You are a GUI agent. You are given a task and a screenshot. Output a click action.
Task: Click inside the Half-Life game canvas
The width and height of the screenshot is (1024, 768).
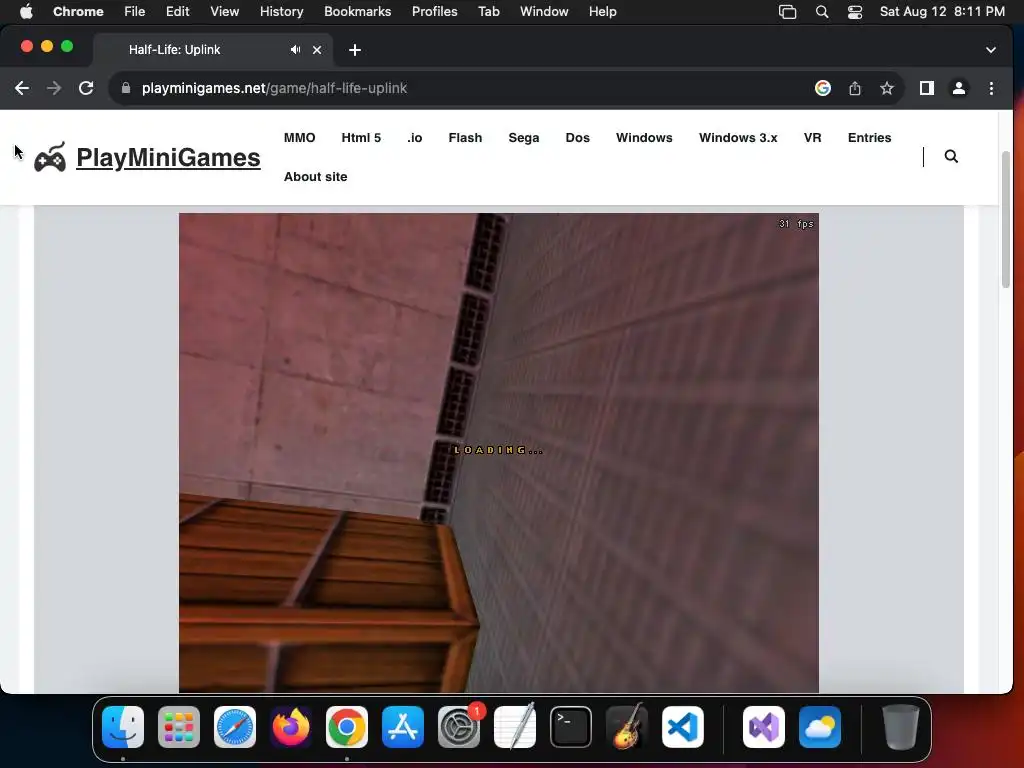pyautogui.click(x=498, y=453)
